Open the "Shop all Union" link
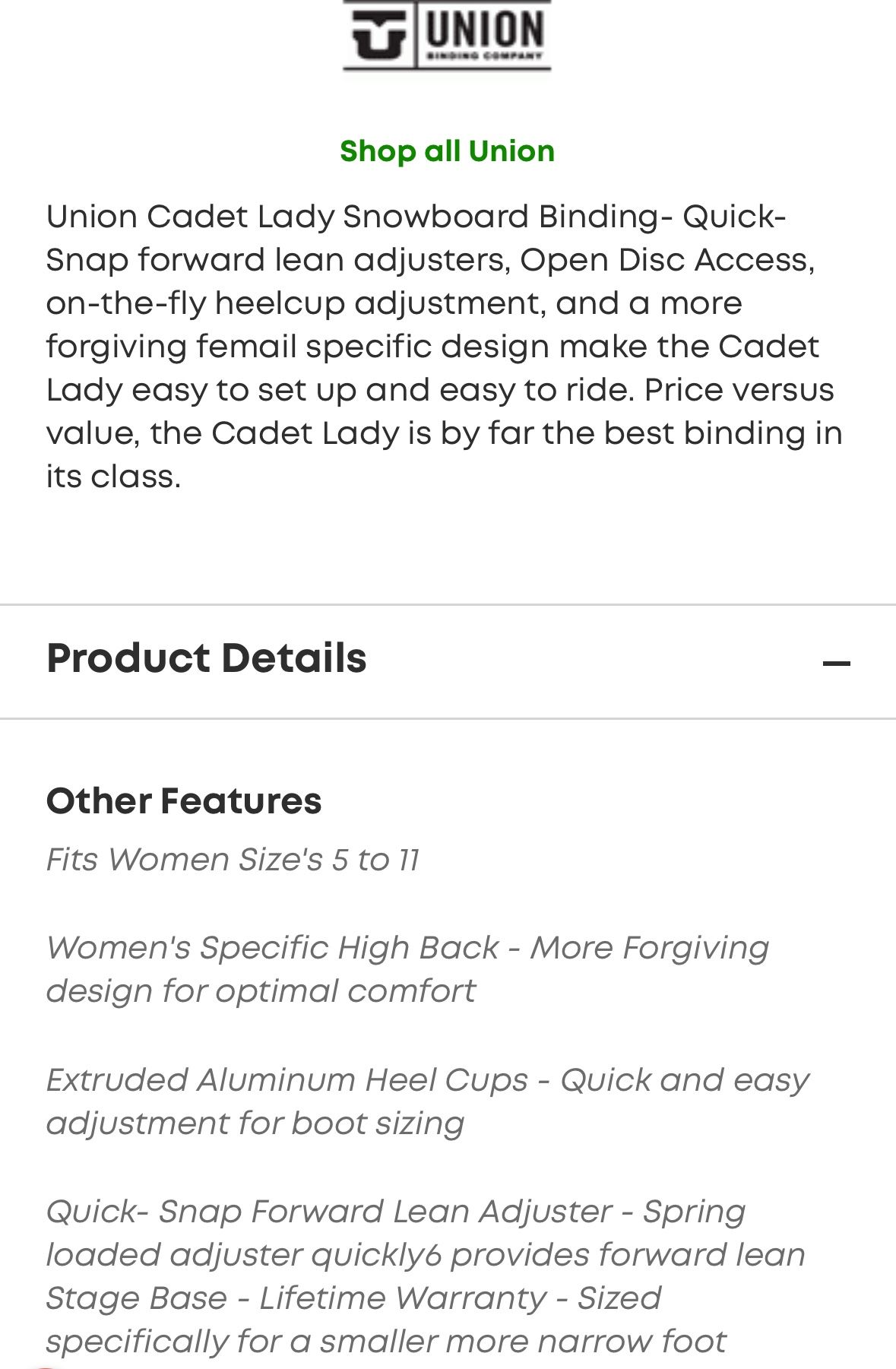896x1369 pixels. [x=447, y=151]
